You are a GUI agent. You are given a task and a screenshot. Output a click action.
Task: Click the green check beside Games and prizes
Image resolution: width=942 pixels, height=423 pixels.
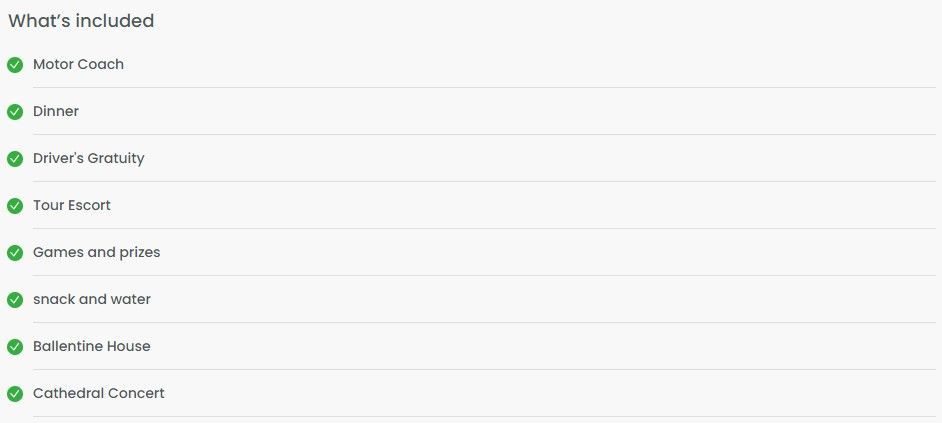(15, 253)
